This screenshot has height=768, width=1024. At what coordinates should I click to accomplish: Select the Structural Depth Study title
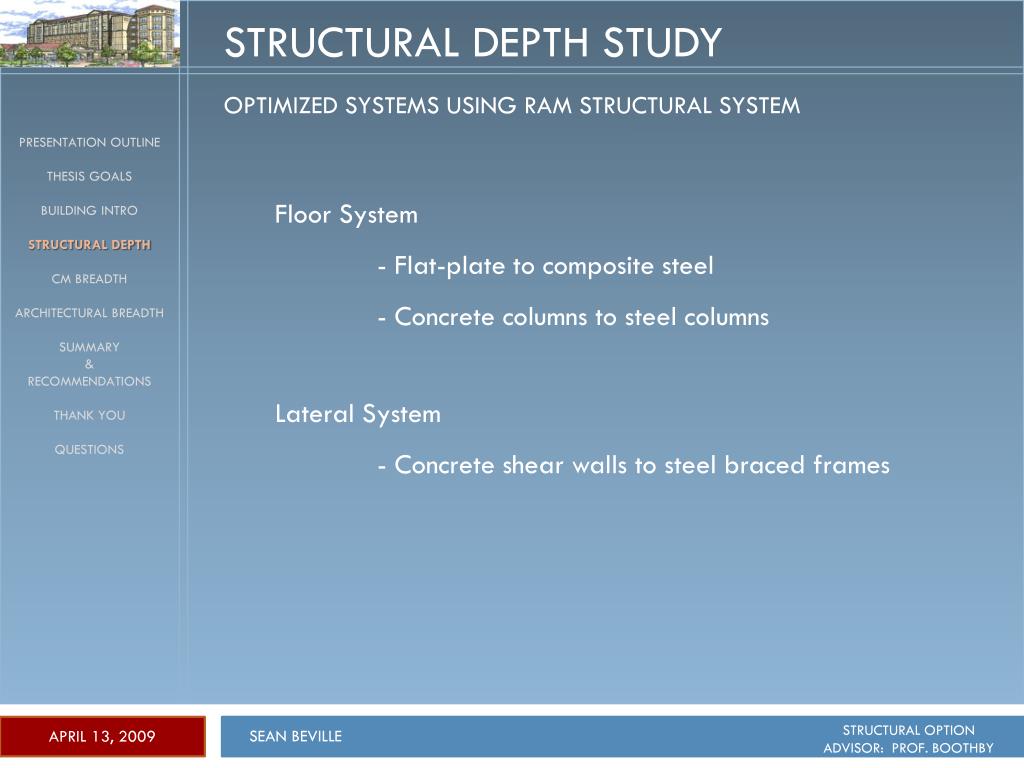point(473,42)
